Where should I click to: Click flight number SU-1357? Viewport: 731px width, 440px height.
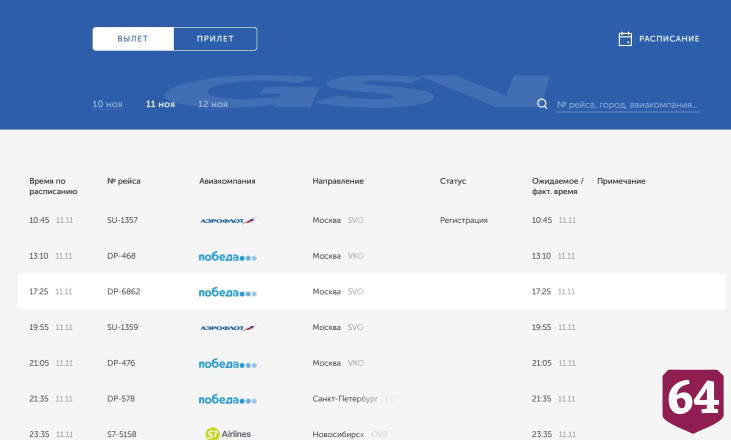pos(123,220)
